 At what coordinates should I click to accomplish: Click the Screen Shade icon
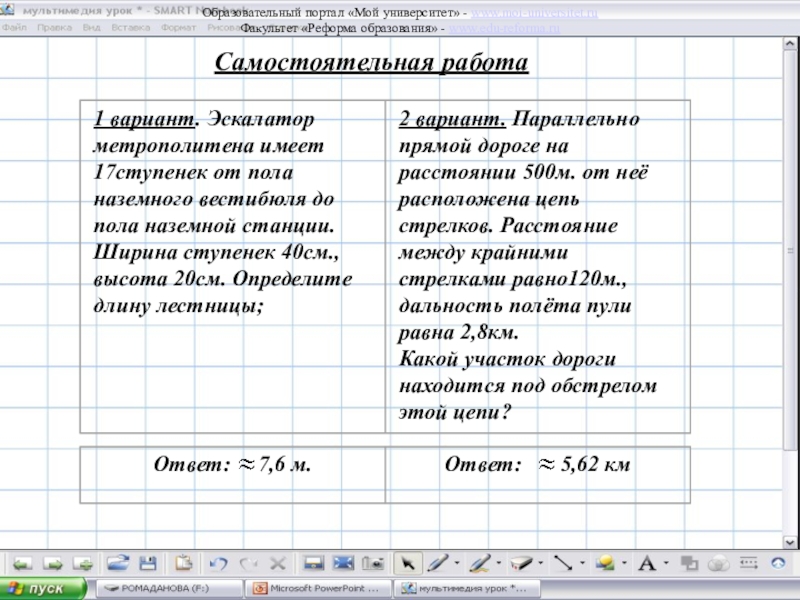[x=313, y=563]
